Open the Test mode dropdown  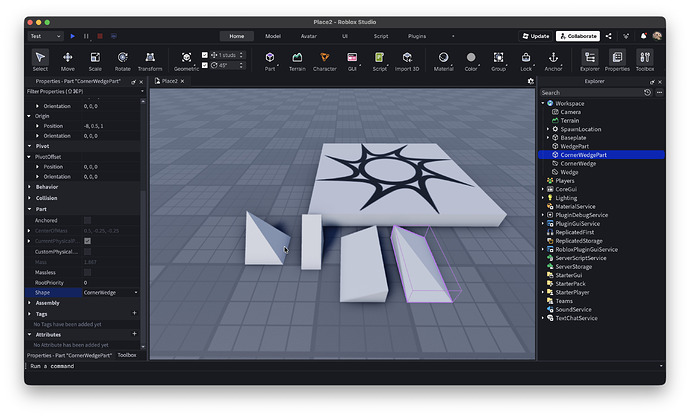(x=45, y=36)
